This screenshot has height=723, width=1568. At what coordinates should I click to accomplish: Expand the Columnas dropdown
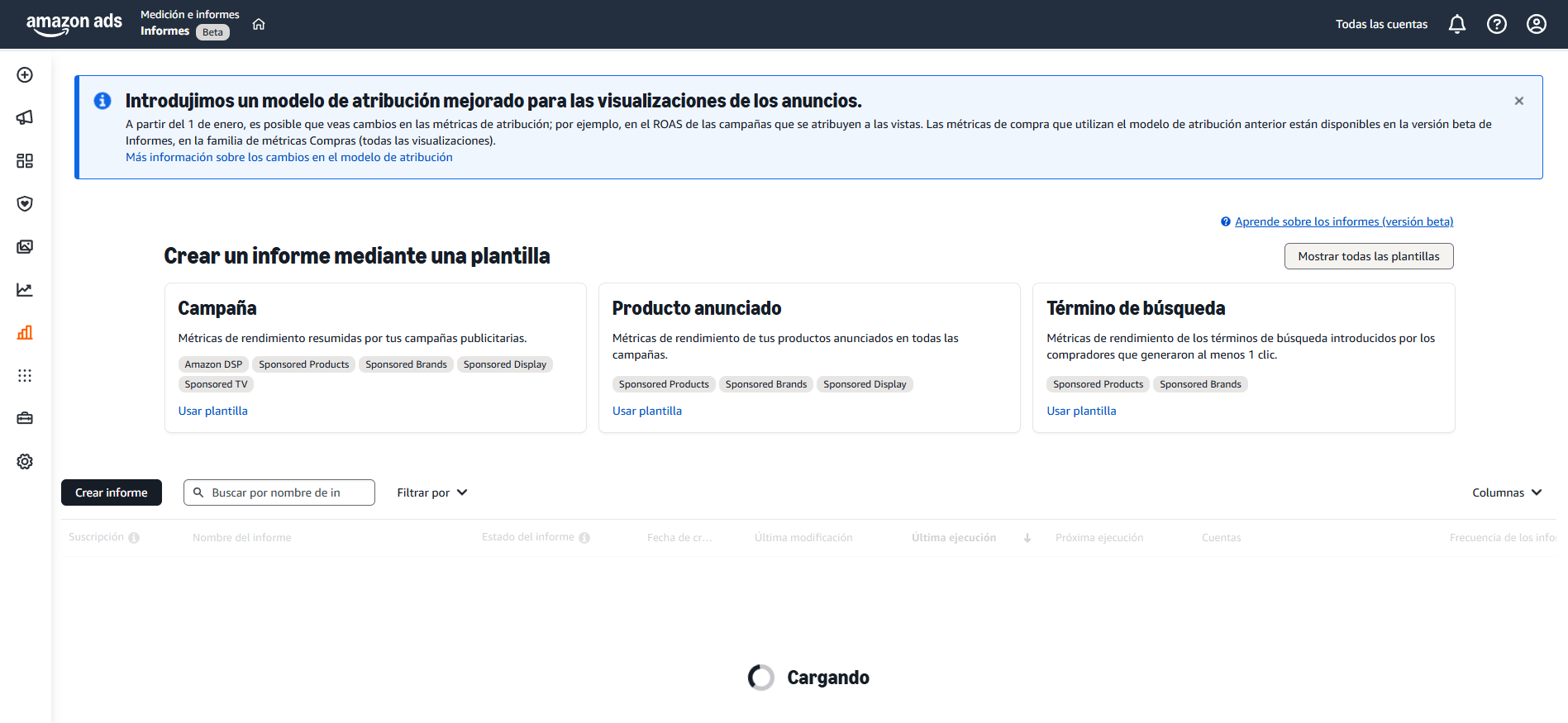(x=1507, y=492)
